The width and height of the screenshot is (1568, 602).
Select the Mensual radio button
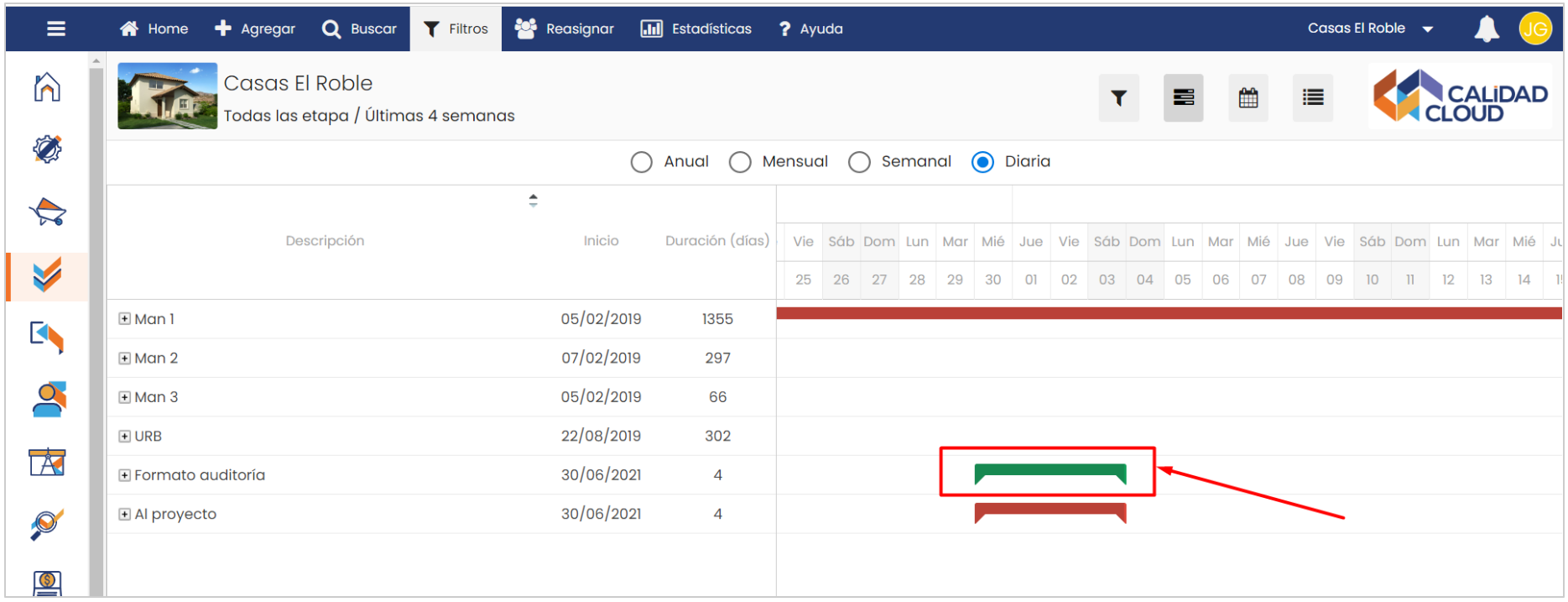click(740, 162)
